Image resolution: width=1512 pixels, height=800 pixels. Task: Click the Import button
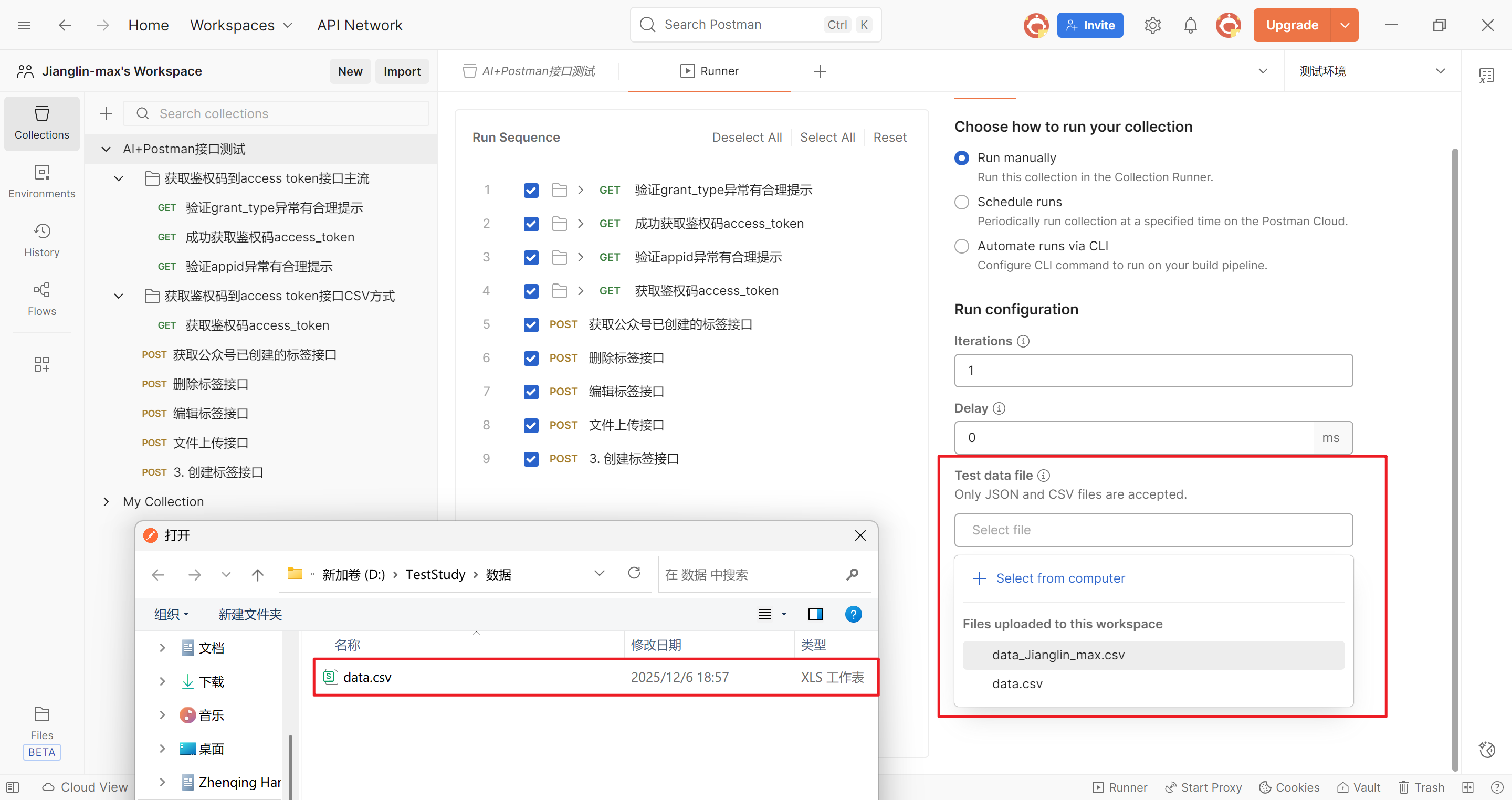tap(402, 71)
